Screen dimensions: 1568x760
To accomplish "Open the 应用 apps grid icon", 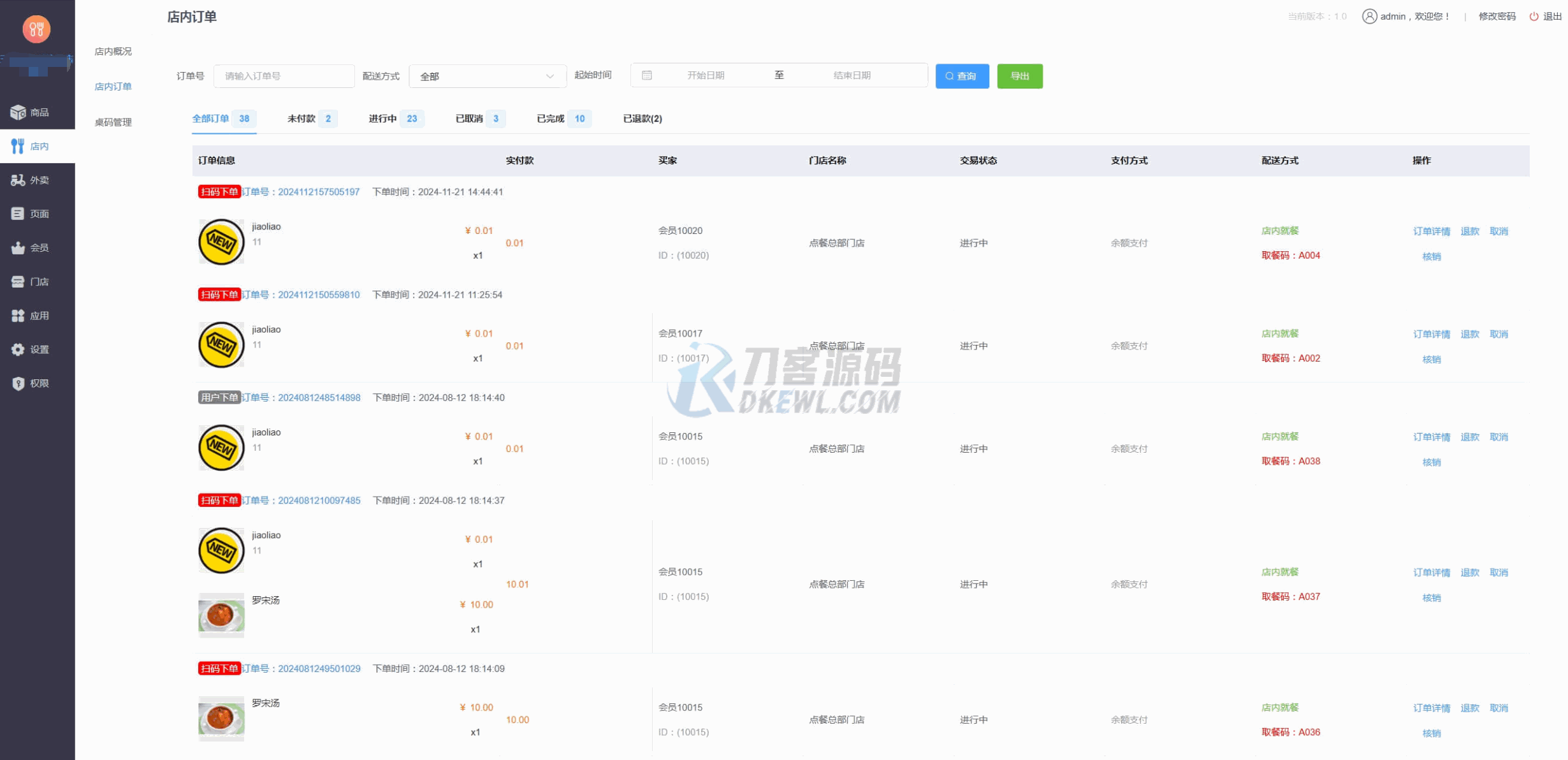I will (18, 316).
